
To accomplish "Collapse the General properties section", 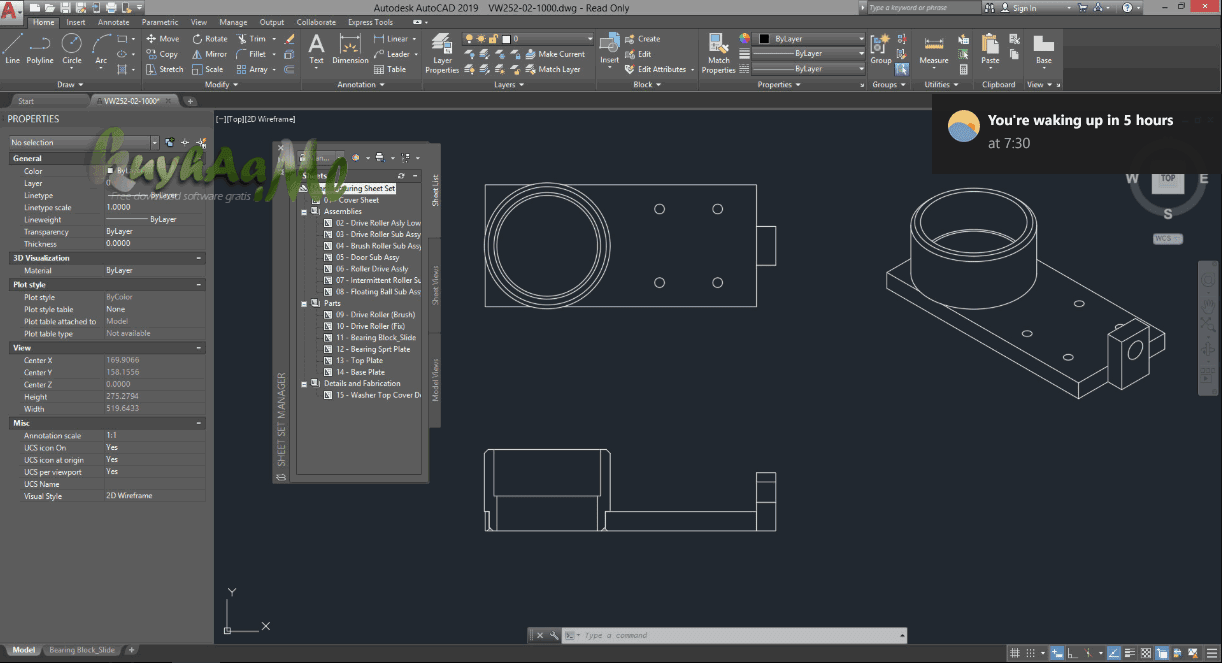I will click(x=198, y=158).
